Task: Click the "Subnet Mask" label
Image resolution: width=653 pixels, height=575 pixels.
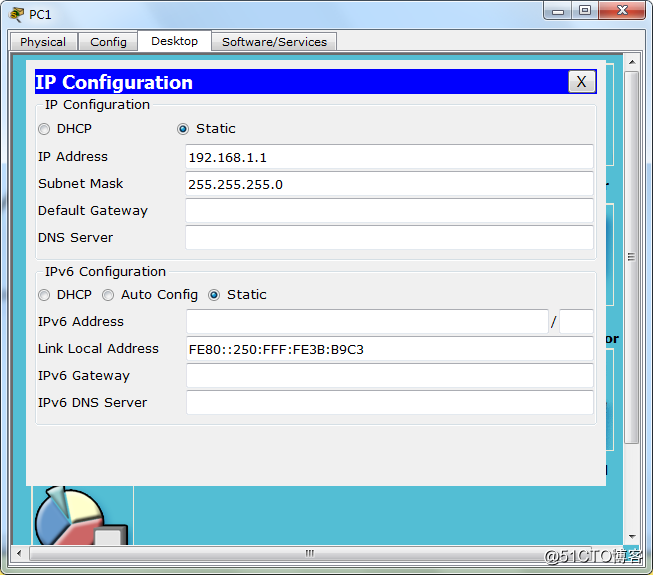Action: tap(80, 184)
